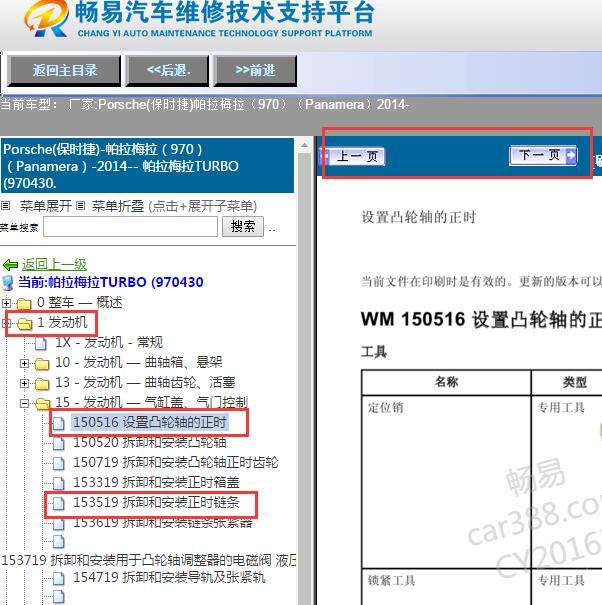Click the 1 发动机 folder icon
Image resolution: width=602 pixels, height=605 pixels.
[25, 324]
